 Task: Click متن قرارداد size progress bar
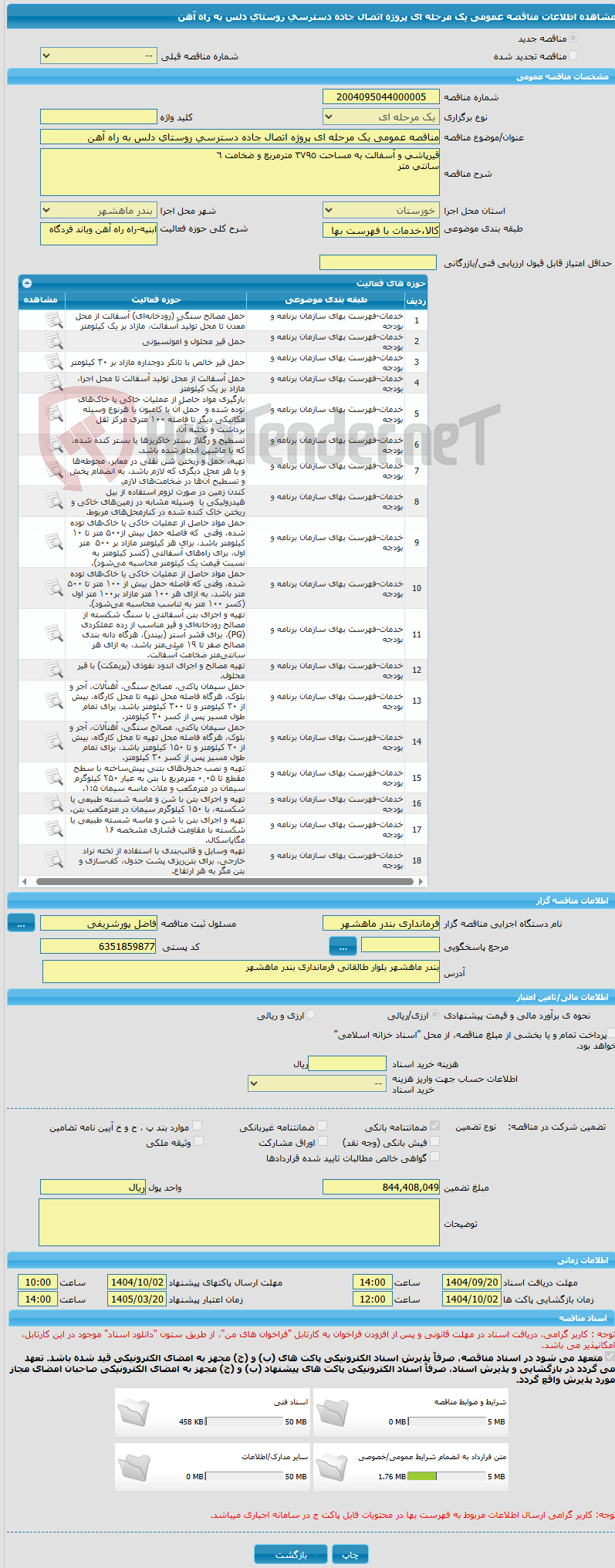[447, 1476]
